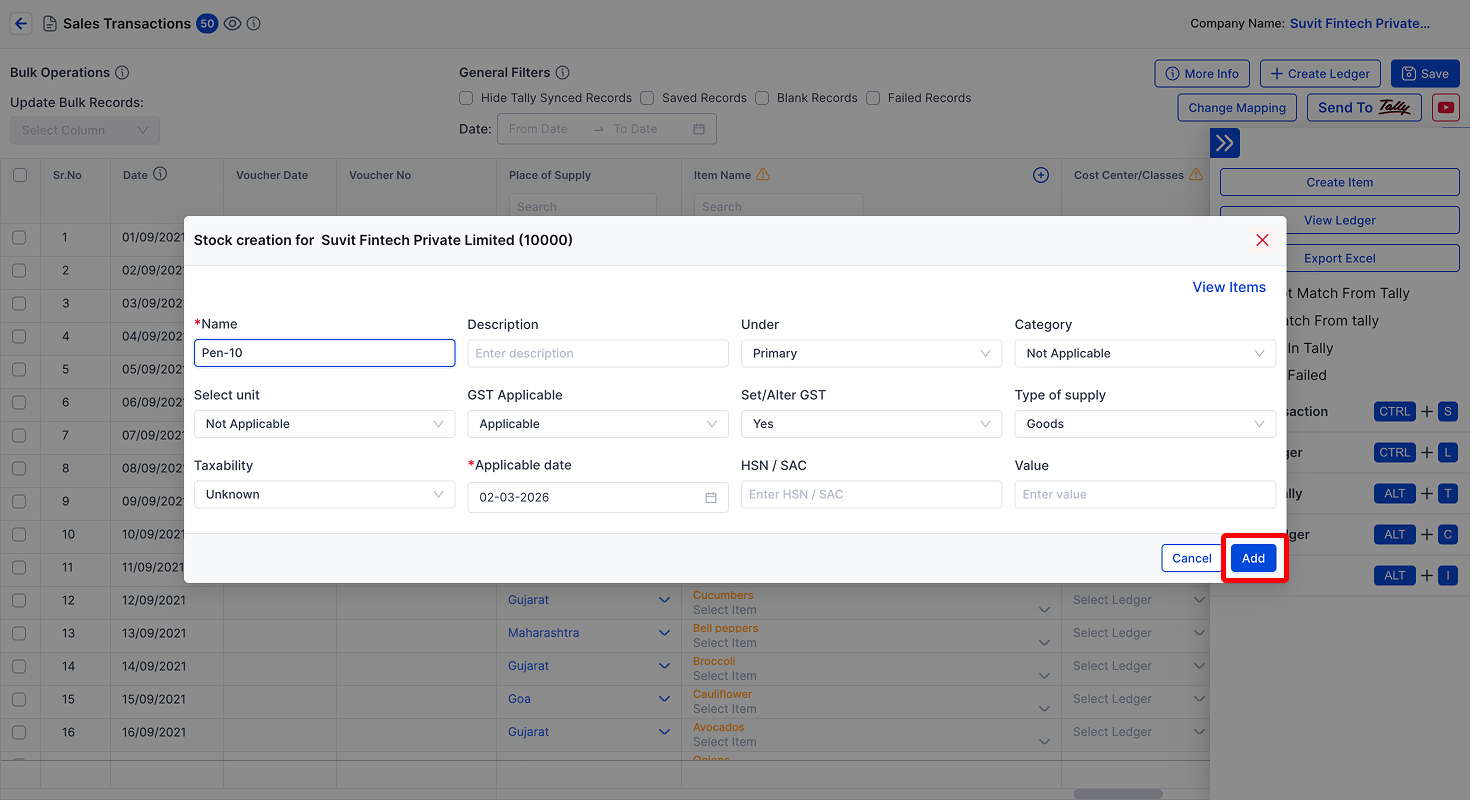Viewport: 1470px width, 800px height.
Task: Select the checkbox for row 16
Action: click(x=19, y=732)
